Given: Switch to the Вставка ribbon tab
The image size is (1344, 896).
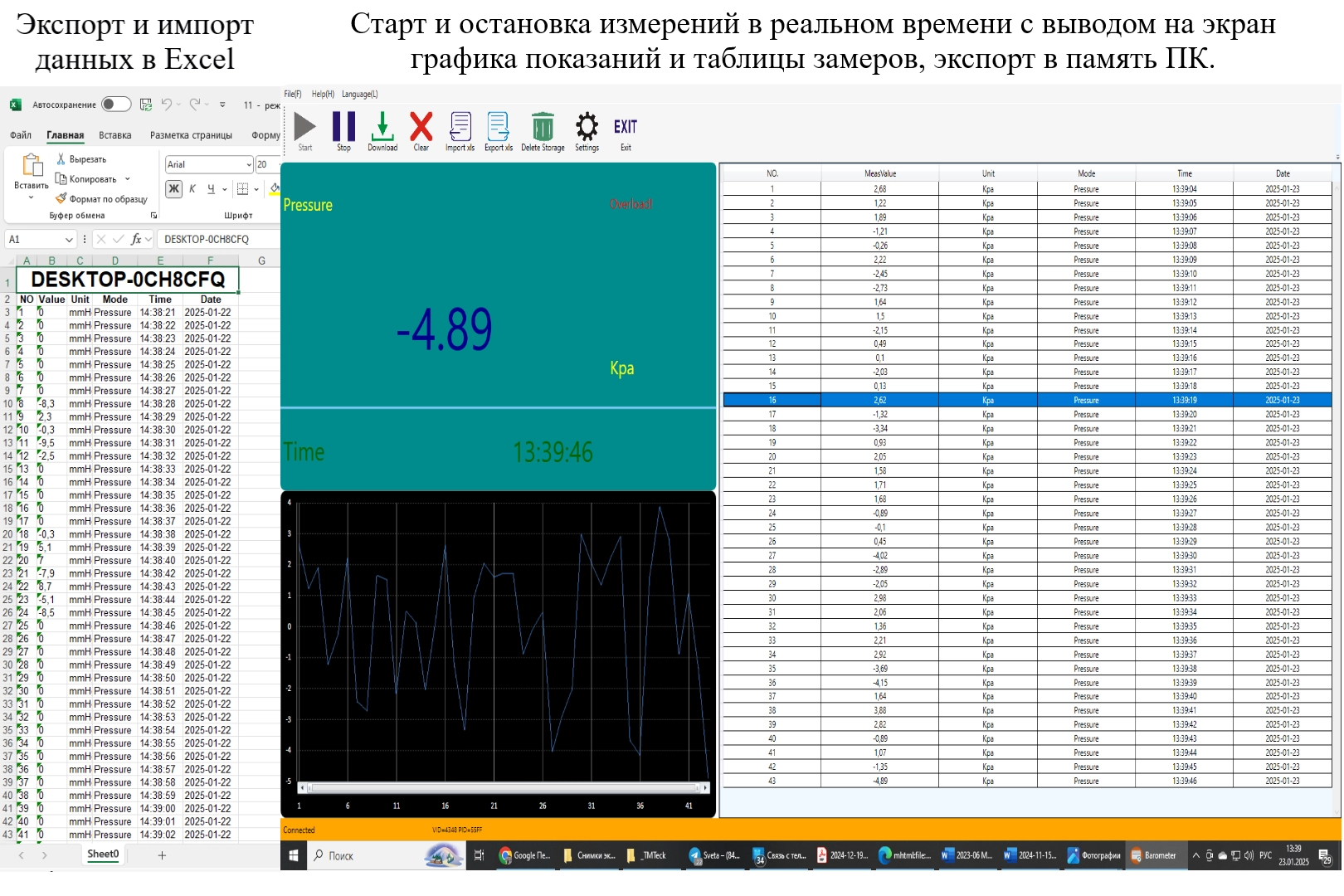Looking at the screenshot, I should point(114,135).
